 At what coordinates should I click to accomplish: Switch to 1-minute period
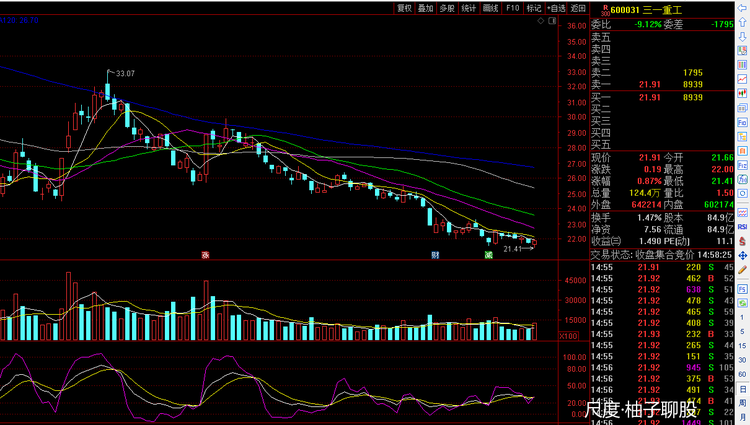742,317
